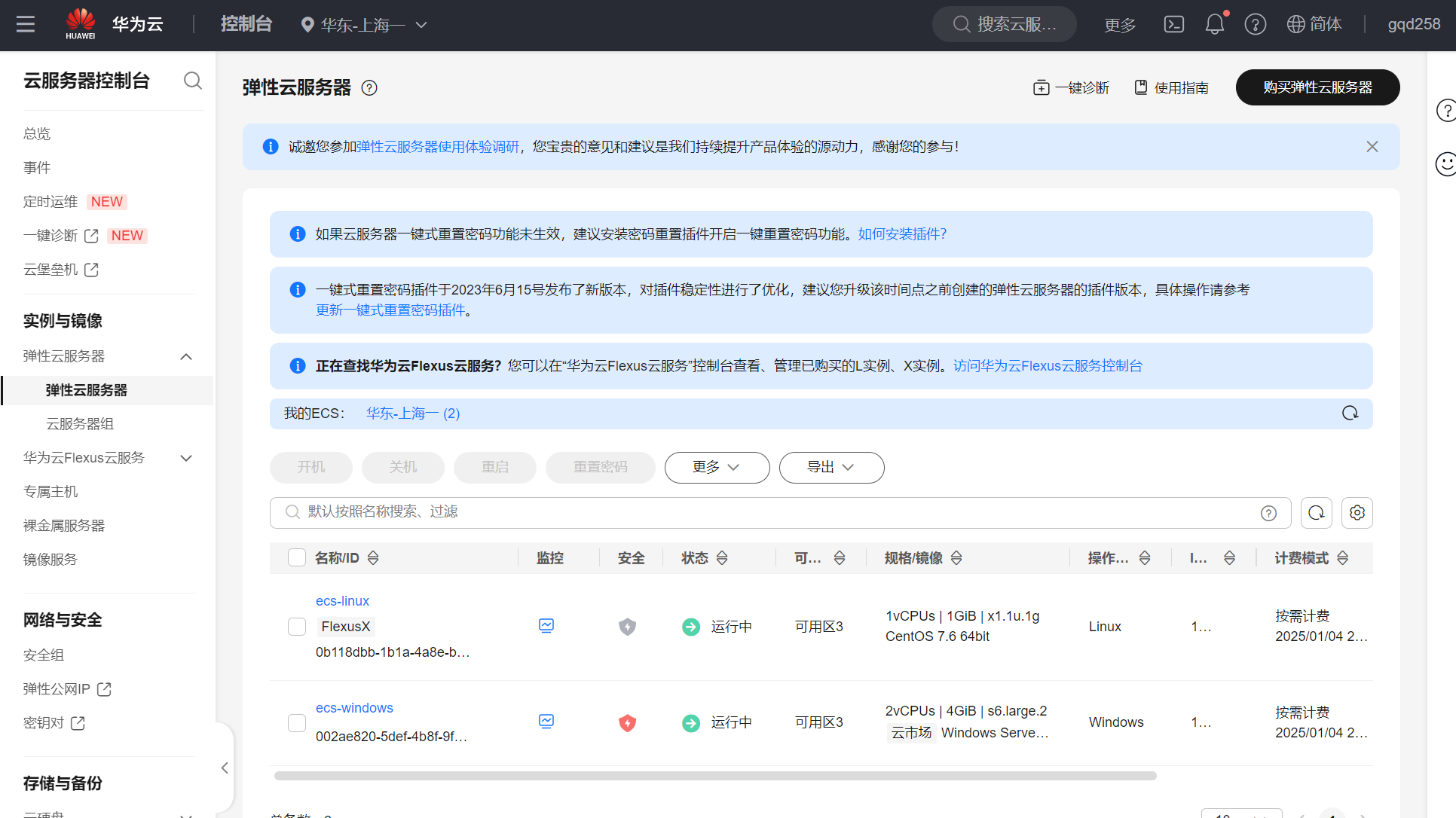Check the ecs-windows row checkbox
This screenshot has height=818, width=1456.
click(x=297, y=723)
